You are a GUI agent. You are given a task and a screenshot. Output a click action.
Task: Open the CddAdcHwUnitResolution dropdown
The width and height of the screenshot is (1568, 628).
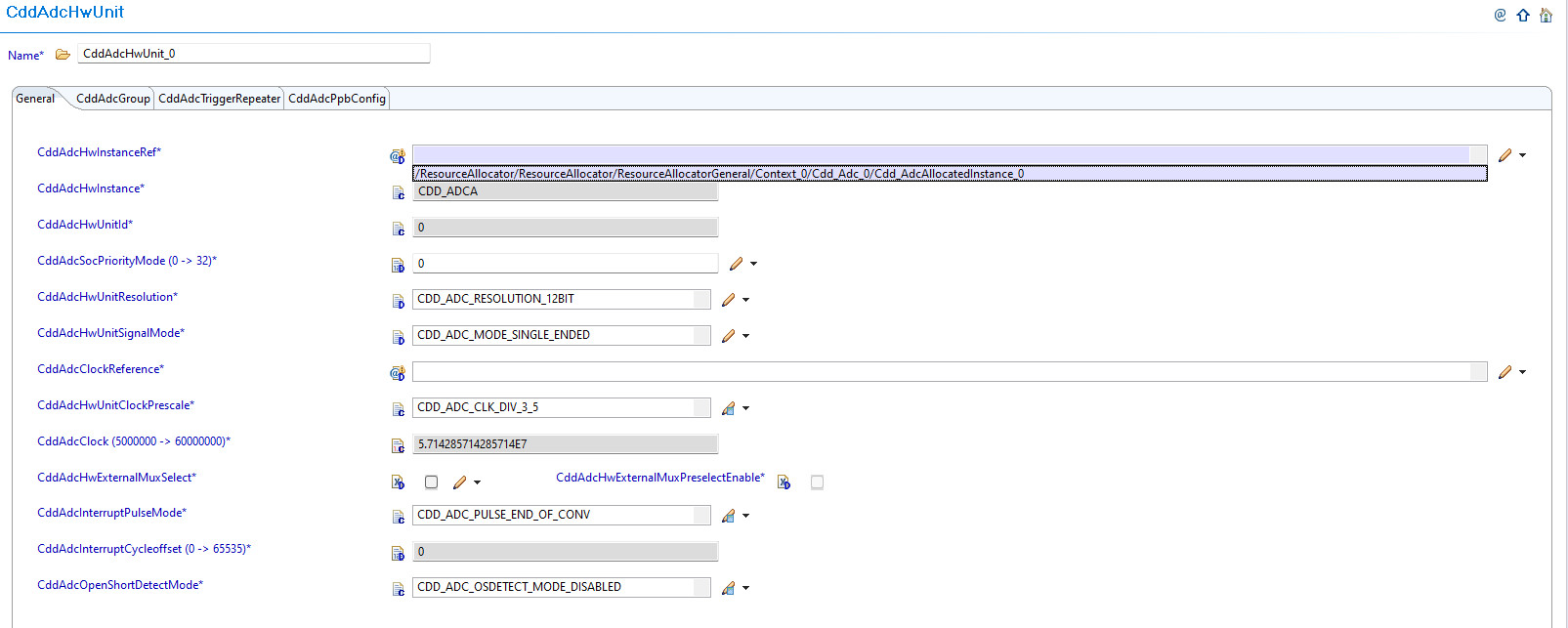[701, 300]
